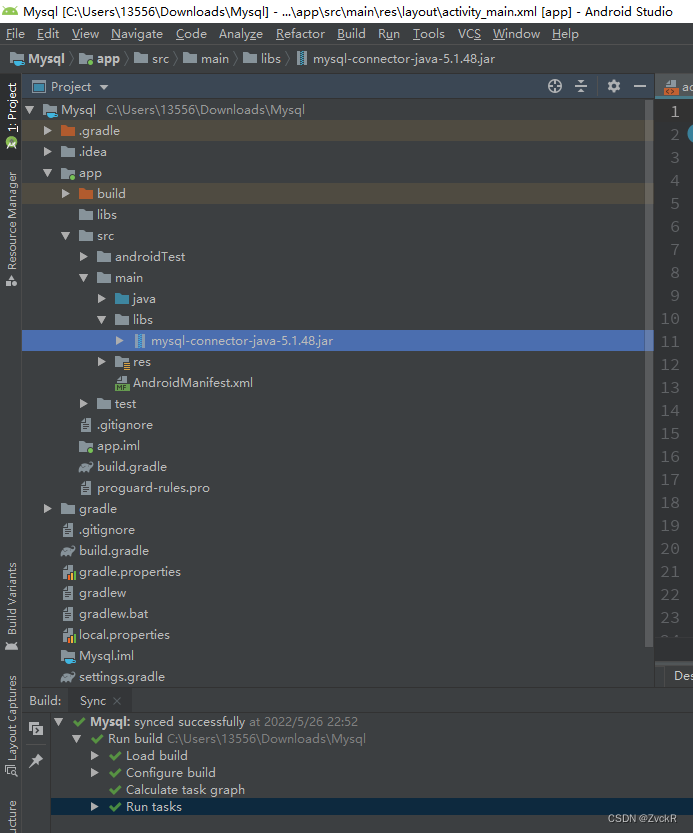Click libs breadcrumb in navigation bar
693x833 pixels.
[x=261, y=59]
